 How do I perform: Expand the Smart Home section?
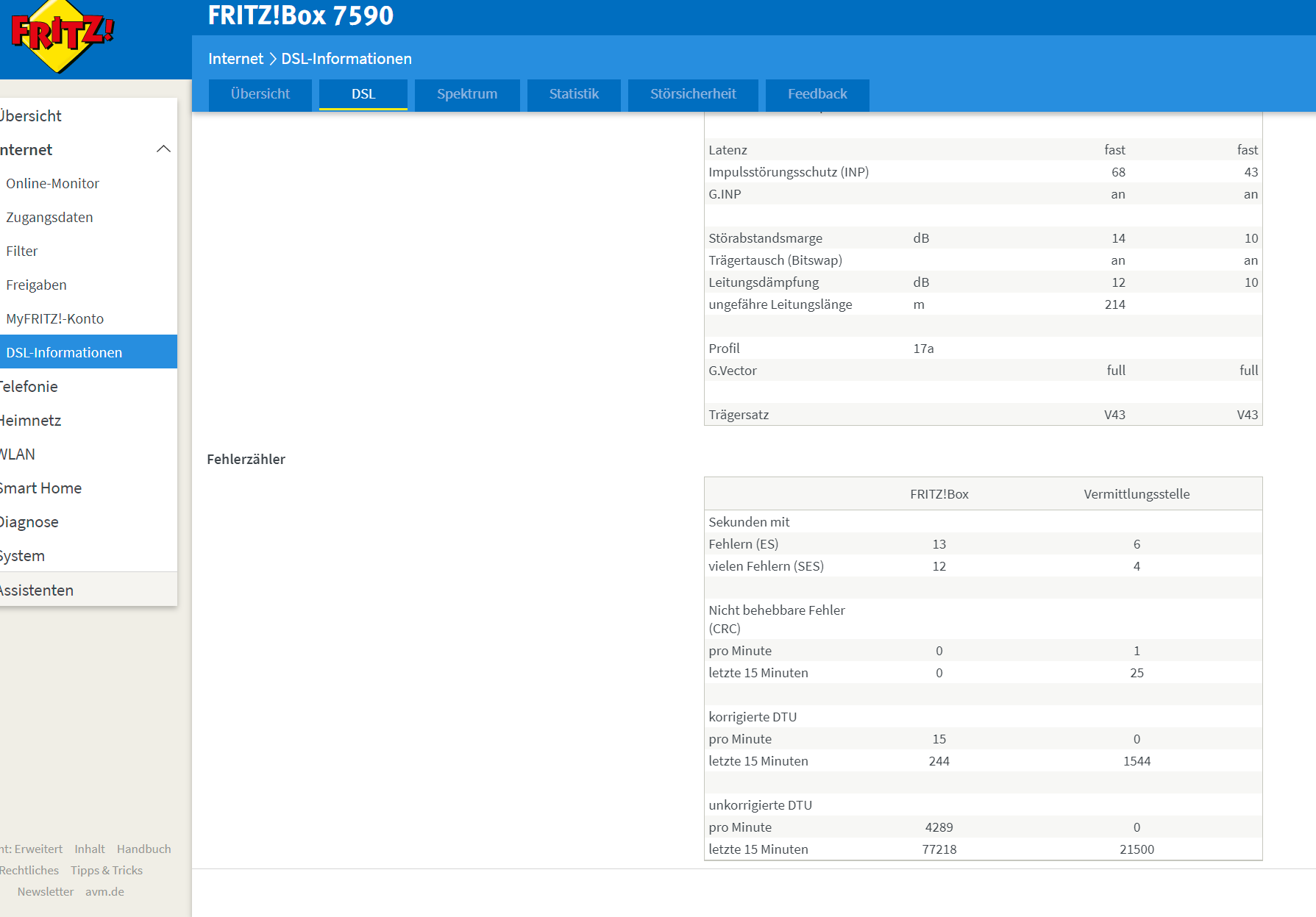(41, 488)
